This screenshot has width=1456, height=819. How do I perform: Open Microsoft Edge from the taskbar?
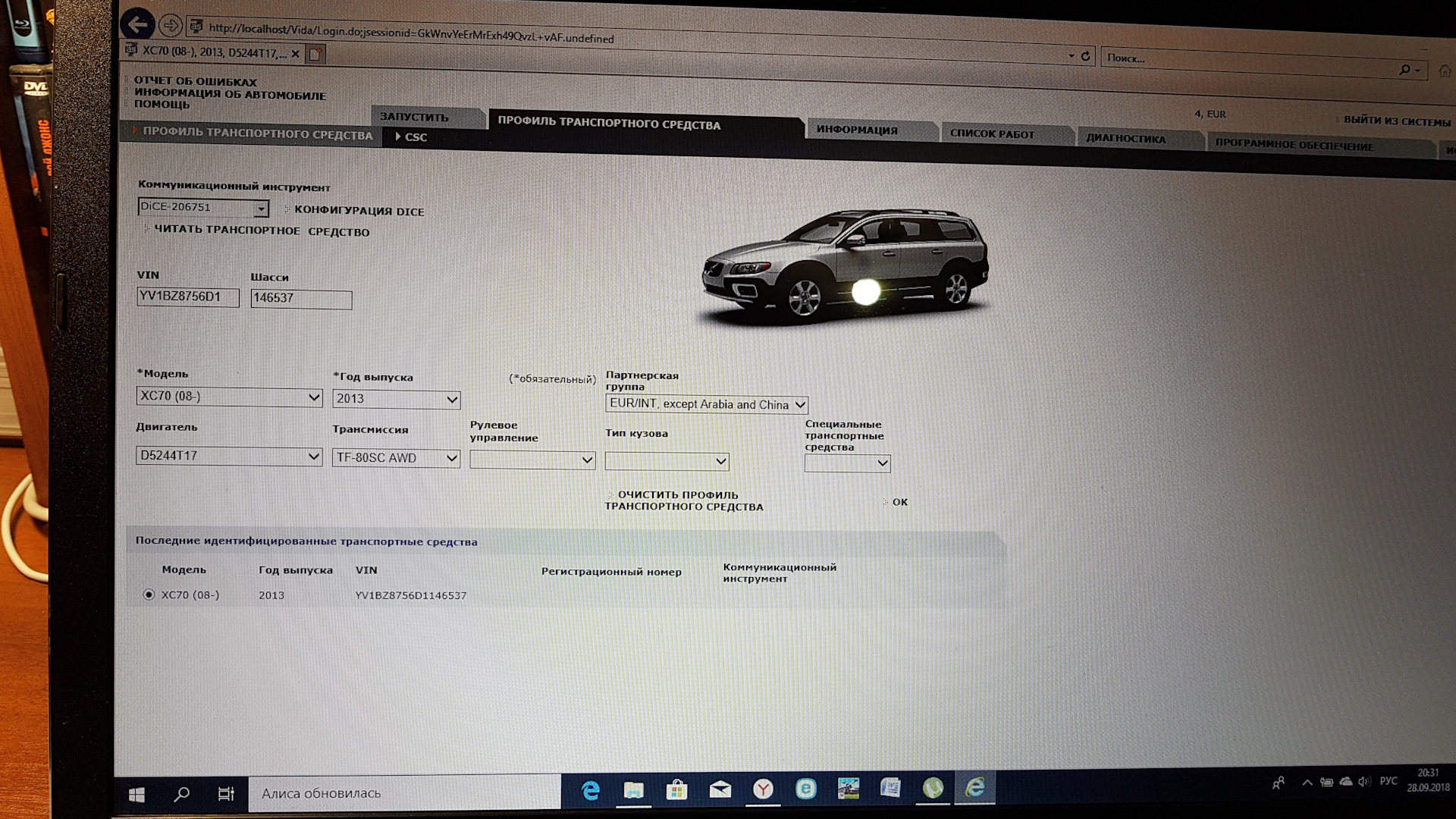[x=590, y=791]
